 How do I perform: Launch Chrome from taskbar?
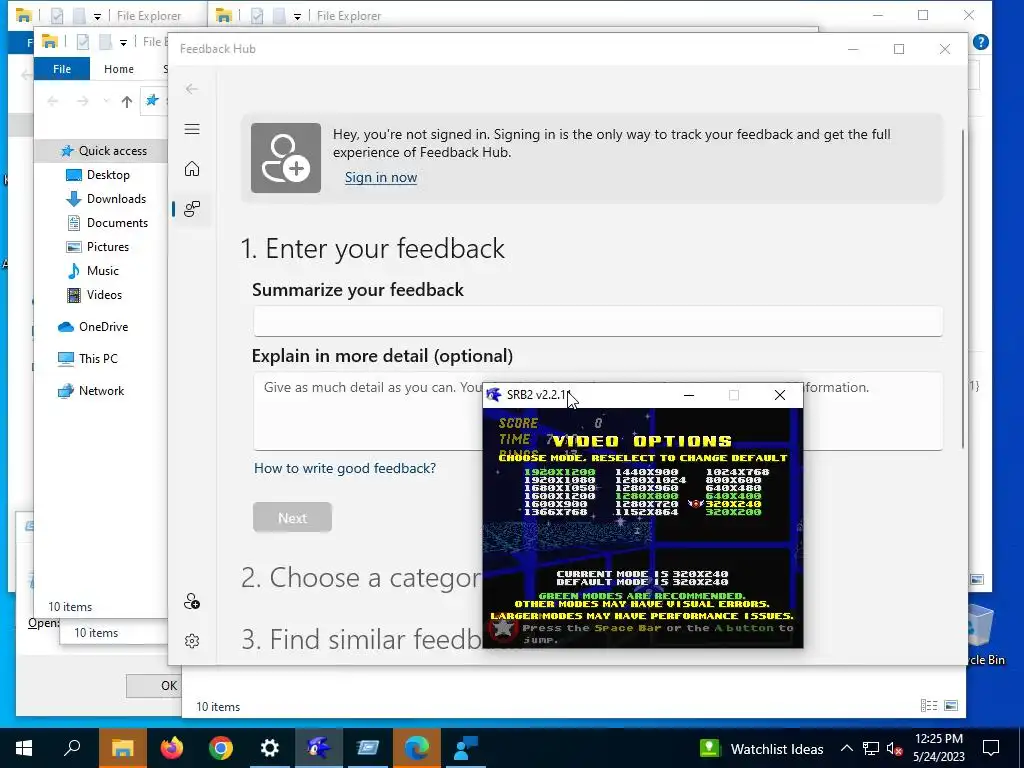(221, 748)
